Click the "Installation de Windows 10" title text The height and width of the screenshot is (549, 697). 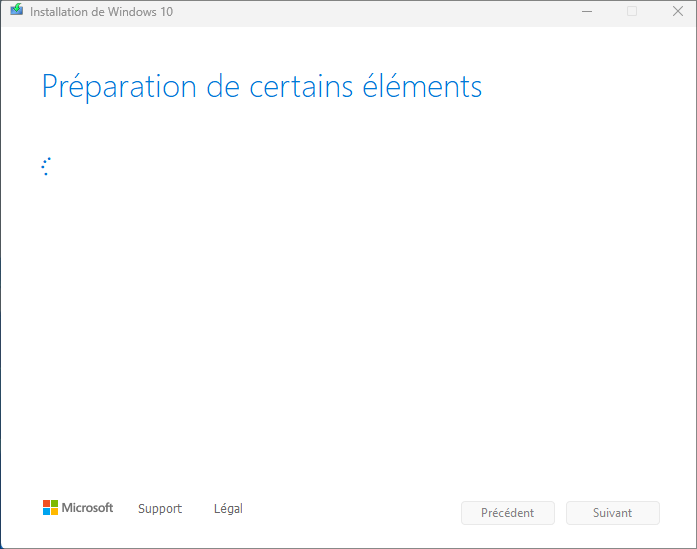point(101,12)
